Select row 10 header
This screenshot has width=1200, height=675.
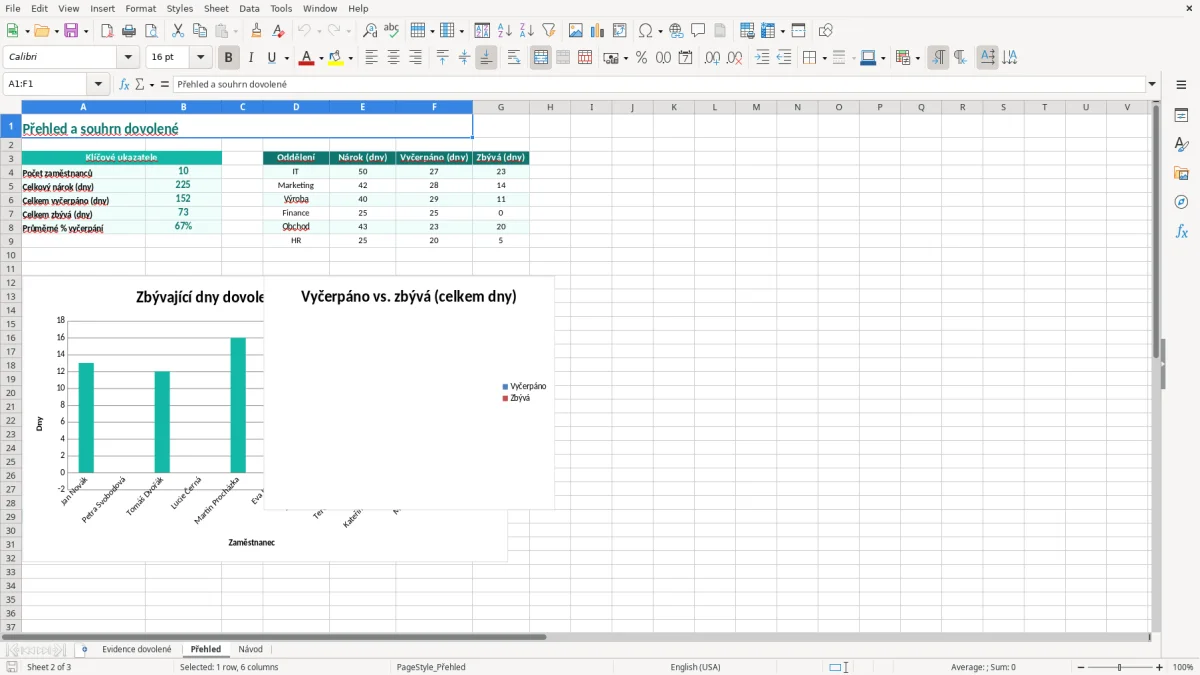click(x=11, y=255)
